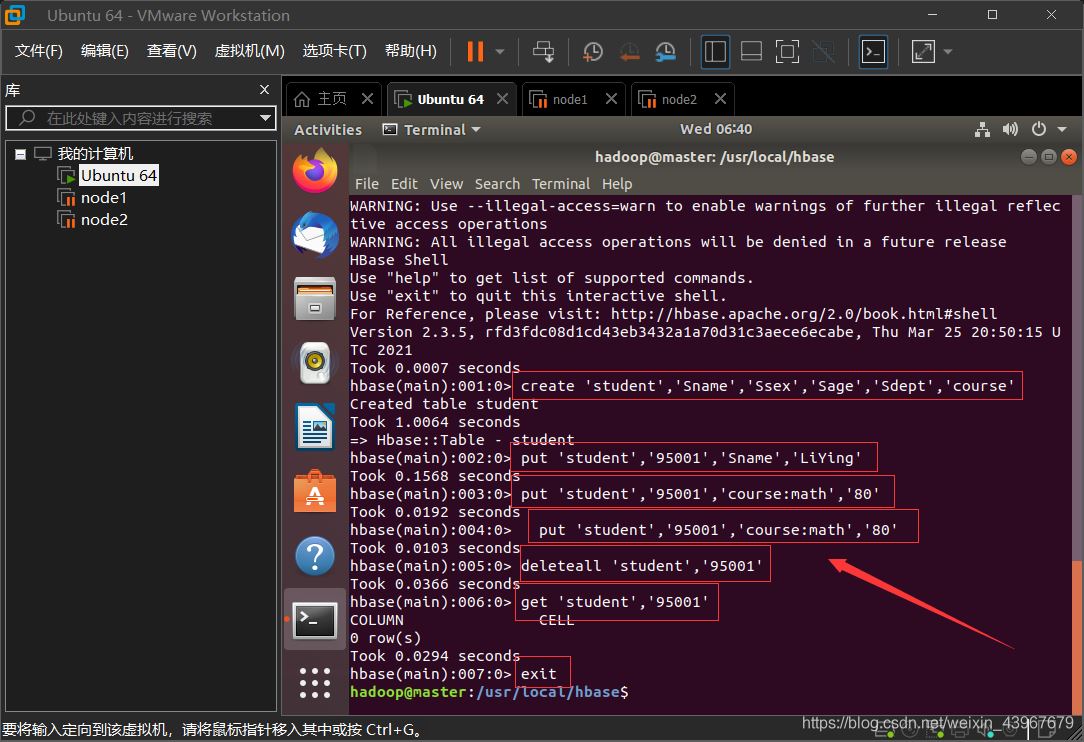The image size is (1084, 742).
Task: Click the orange Pause virtual machine button
Action: pos(475,51)
